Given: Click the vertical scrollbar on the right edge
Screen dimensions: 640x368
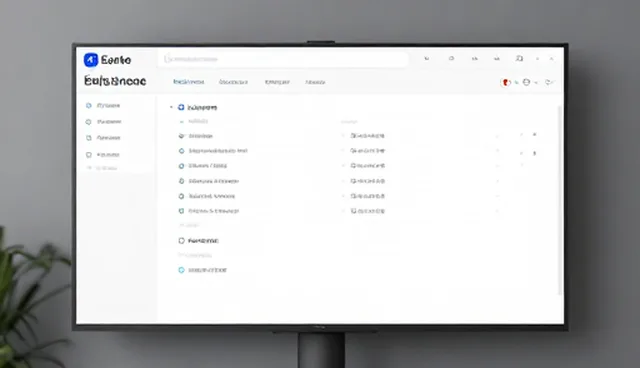Looking at the screenshot, I should [560, 200].
